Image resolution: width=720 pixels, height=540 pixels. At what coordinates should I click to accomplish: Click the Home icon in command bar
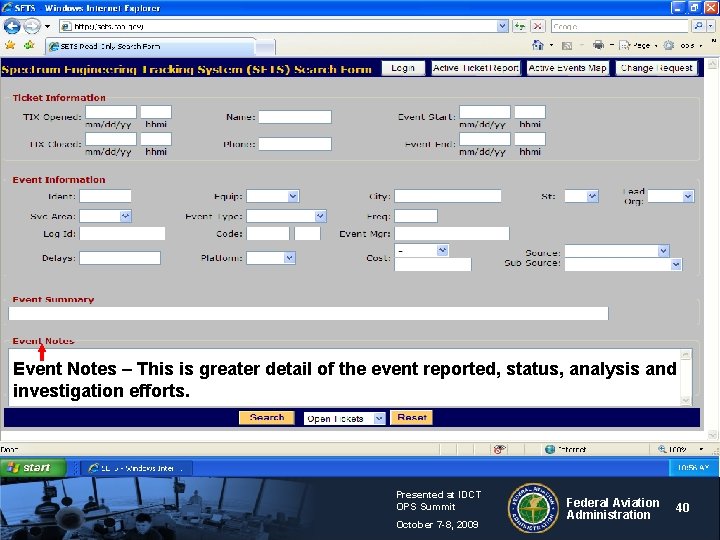click(538, 45)
